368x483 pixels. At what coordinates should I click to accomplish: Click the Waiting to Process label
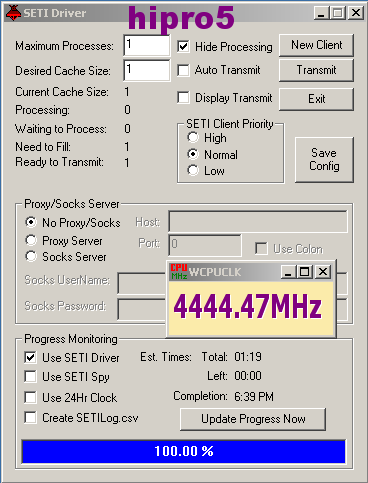[x=61, y=129]
